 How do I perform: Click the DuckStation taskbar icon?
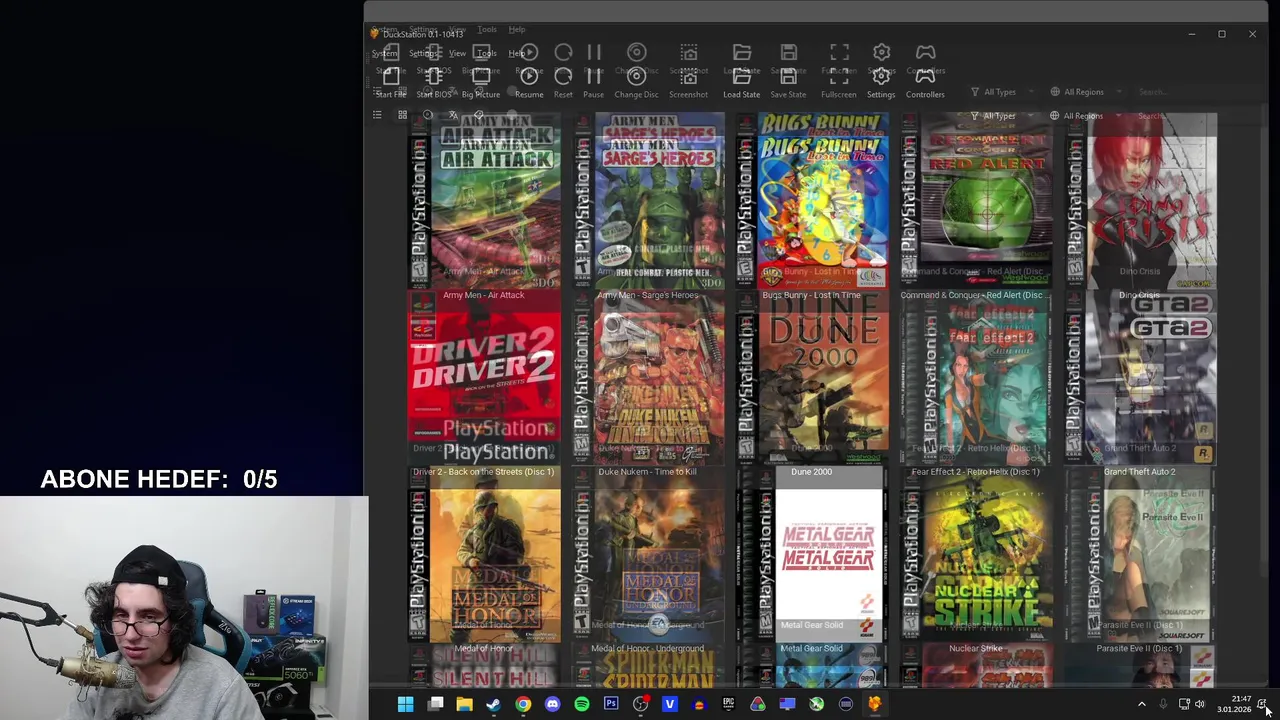click(875, 704)
